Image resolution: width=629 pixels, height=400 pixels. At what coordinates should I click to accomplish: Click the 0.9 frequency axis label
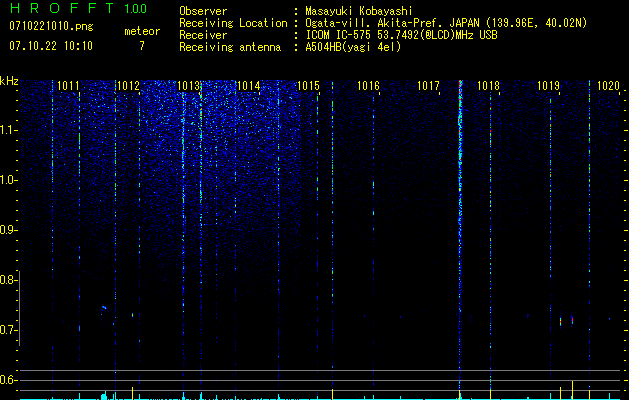[x=8, y=230]
